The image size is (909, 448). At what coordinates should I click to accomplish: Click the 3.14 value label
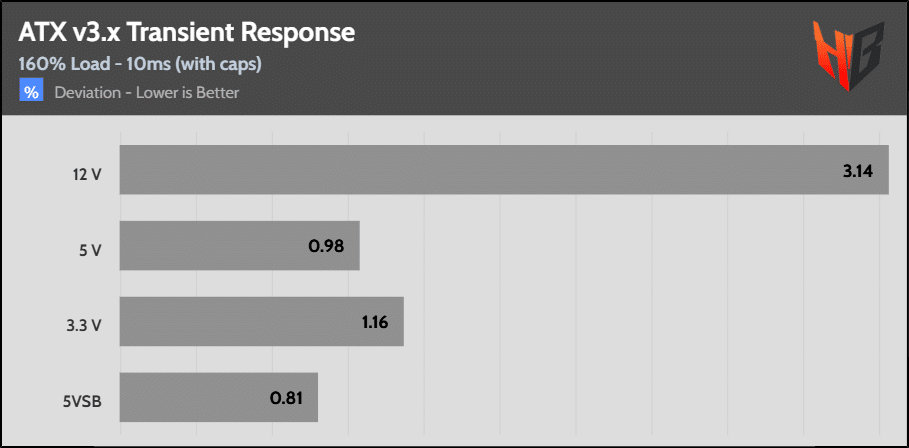[x=858, y=171]
